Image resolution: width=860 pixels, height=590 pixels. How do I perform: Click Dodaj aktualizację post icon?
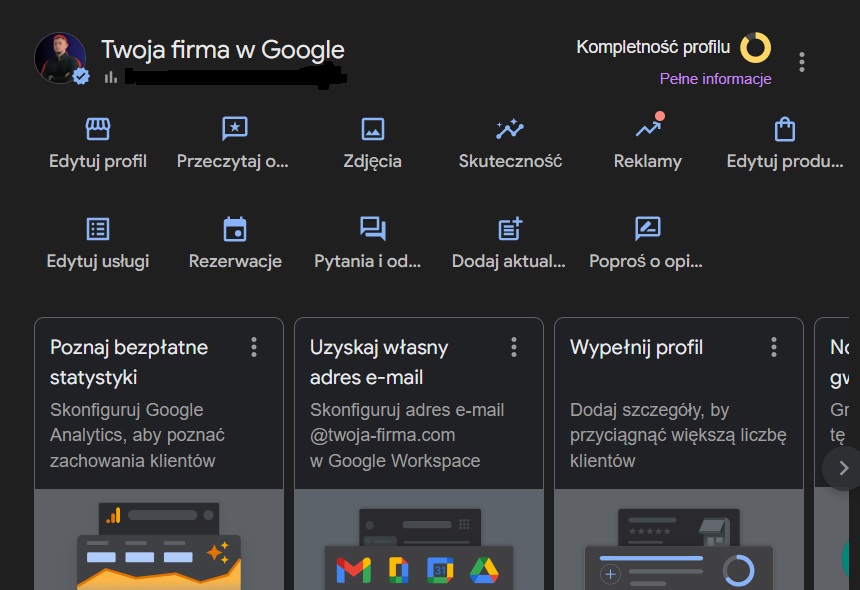(x=510, y=229)
